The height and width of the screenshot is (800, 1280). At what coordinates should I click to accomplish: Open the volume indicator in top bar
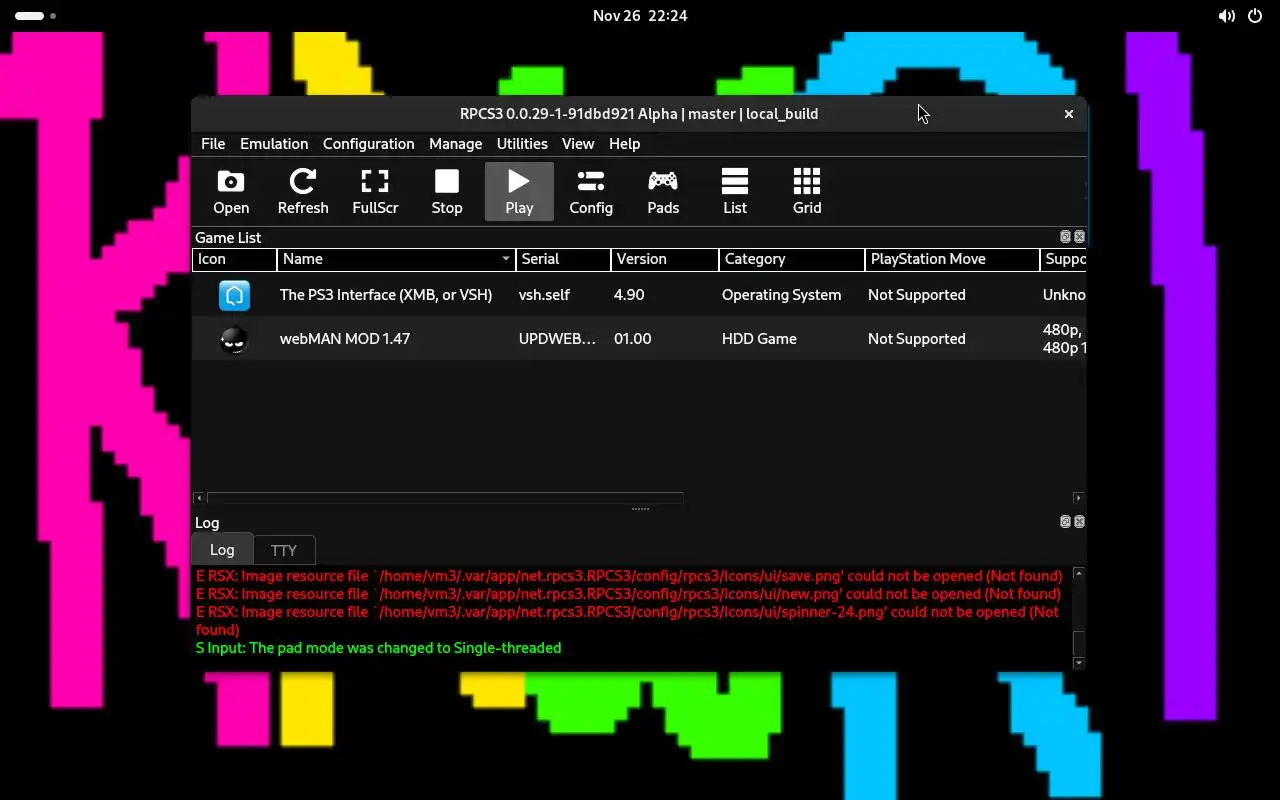click(1227, 16)
